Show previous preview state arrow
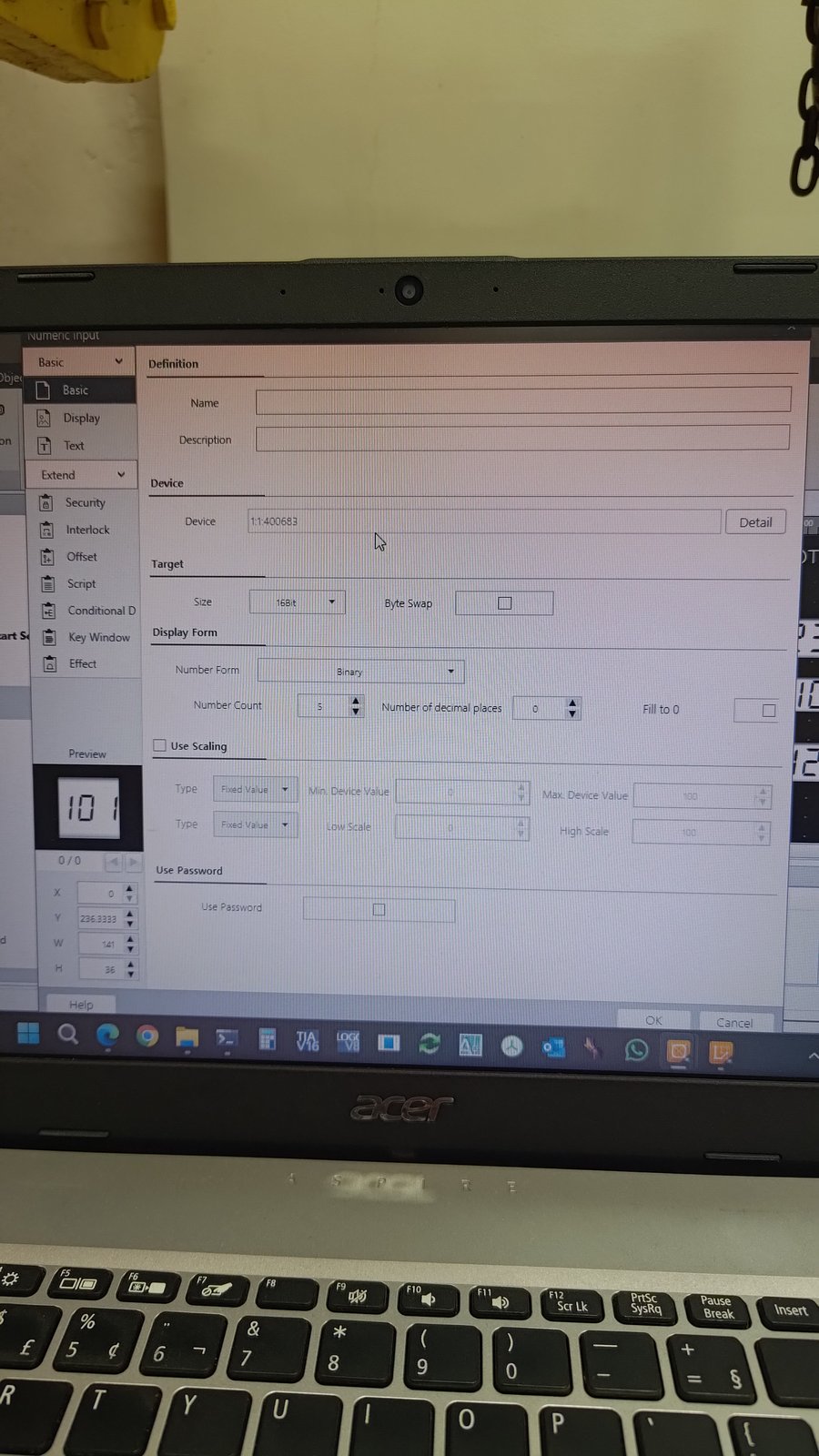 point(114,861)
